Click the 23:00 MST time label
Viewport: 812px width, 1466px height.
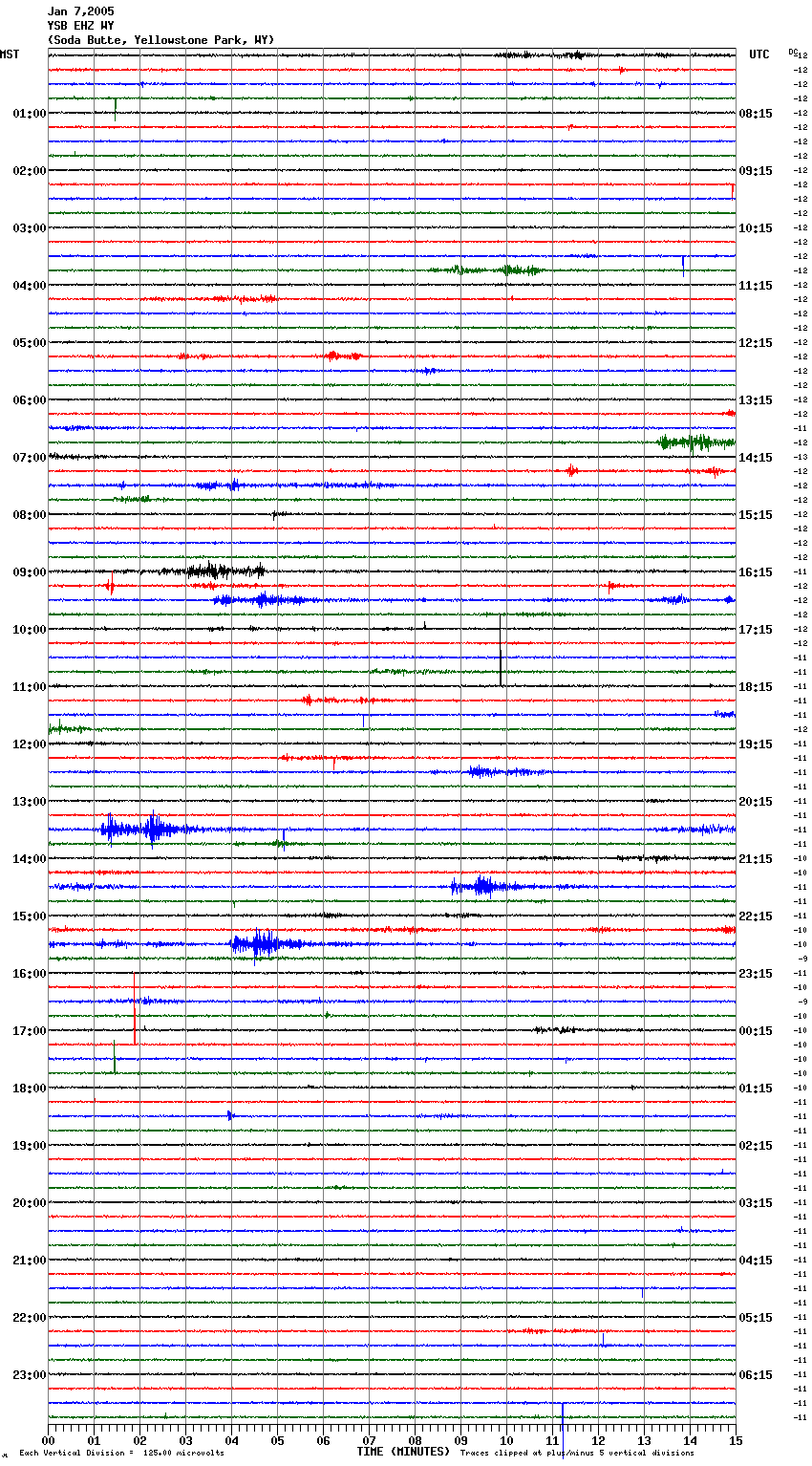29,1375
